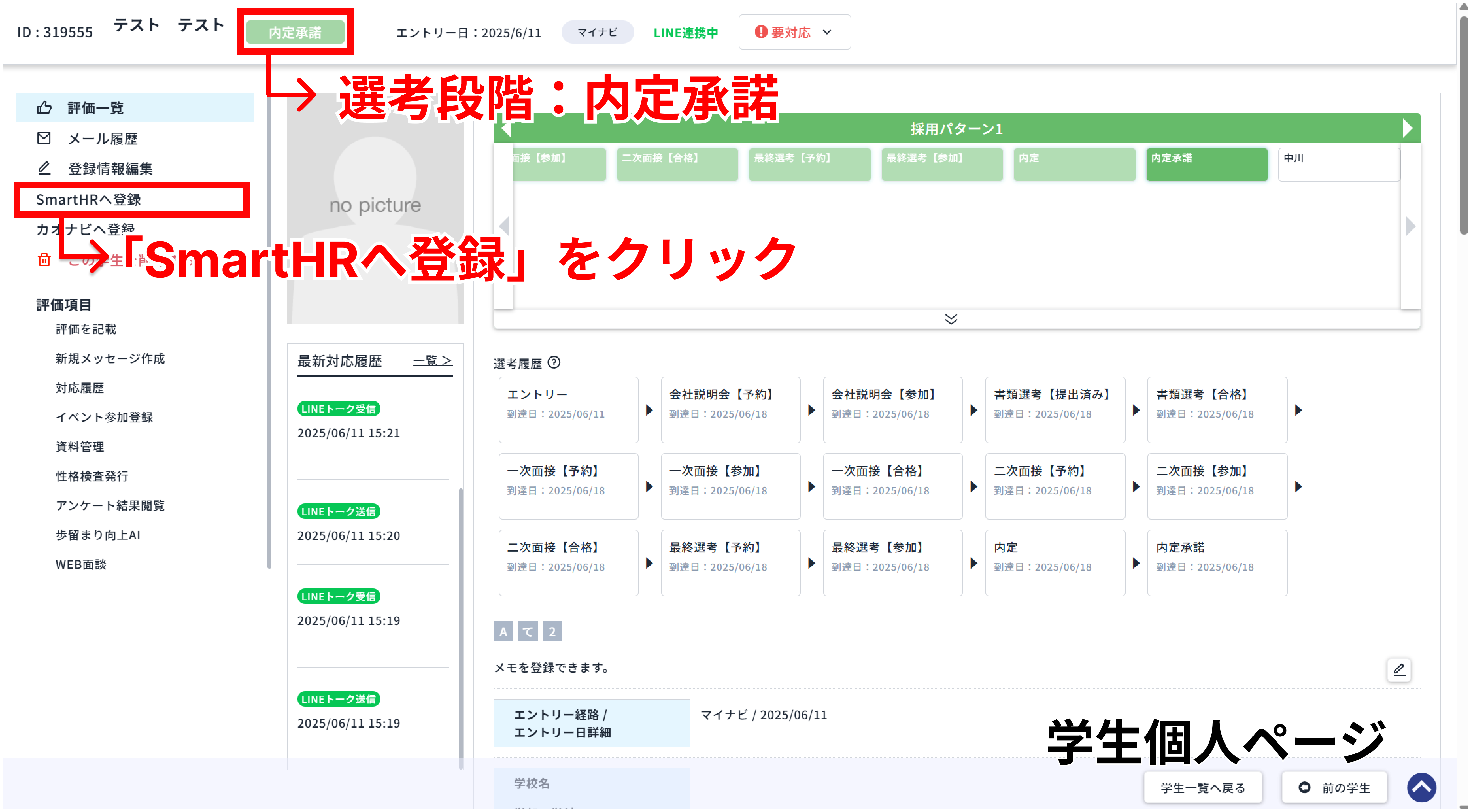
Task: Click the pencil icon beside 登録情報編集
Action: click(44, 168)
